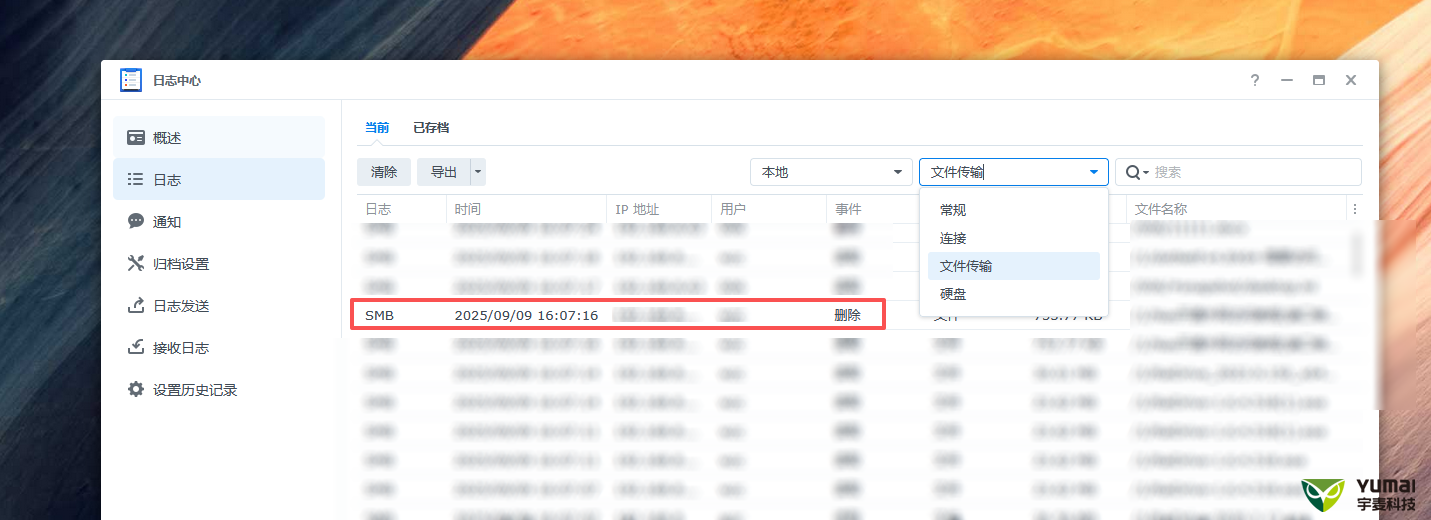Click the 删除 event cell
Viewport: 1431px width, 520px height.
click(847, 315)
